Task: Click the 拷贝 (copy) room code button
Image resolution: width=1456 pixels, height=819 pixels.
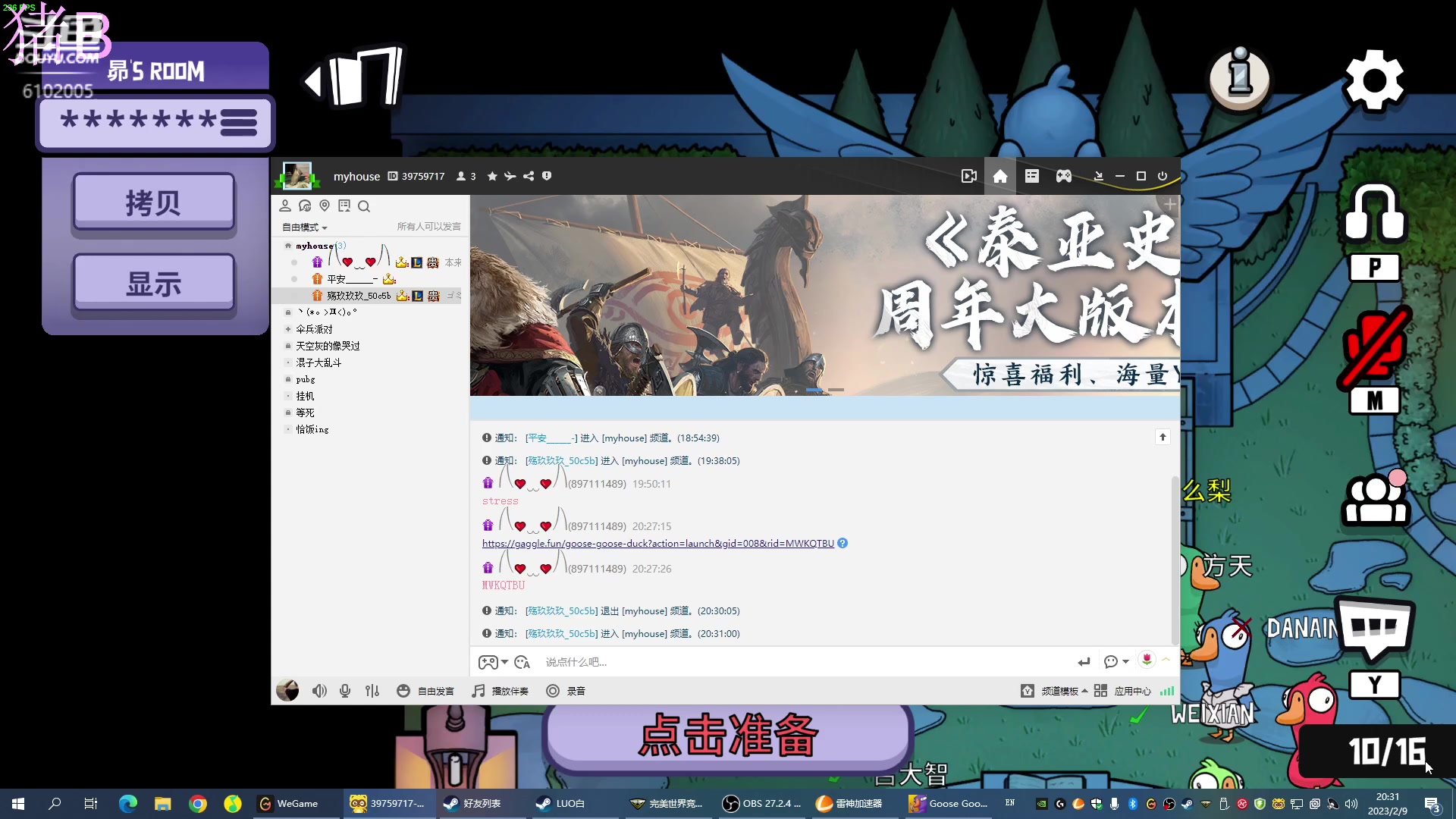Action: (154, 202)
